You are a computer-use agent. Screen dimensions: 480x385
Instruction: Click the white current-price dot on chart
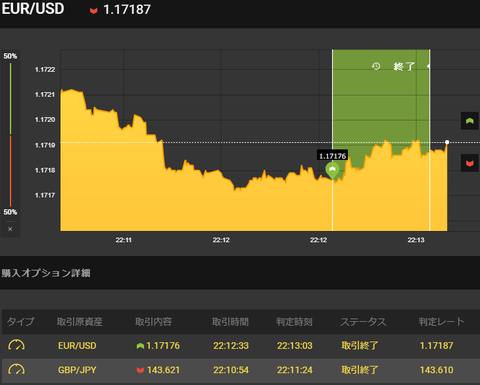coord(447,142)
